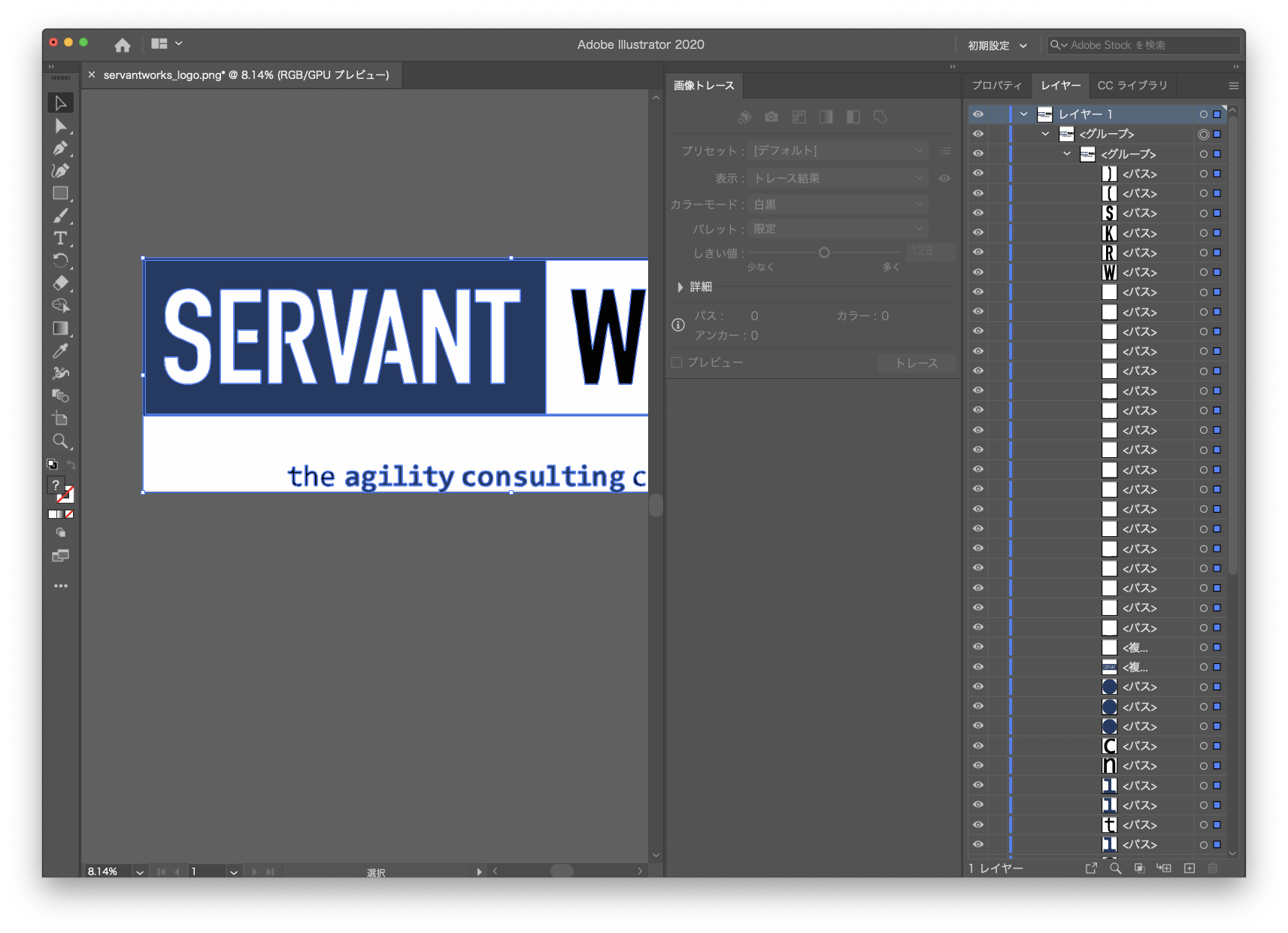Select the Eyedropper tool

(x=61, y=351)
